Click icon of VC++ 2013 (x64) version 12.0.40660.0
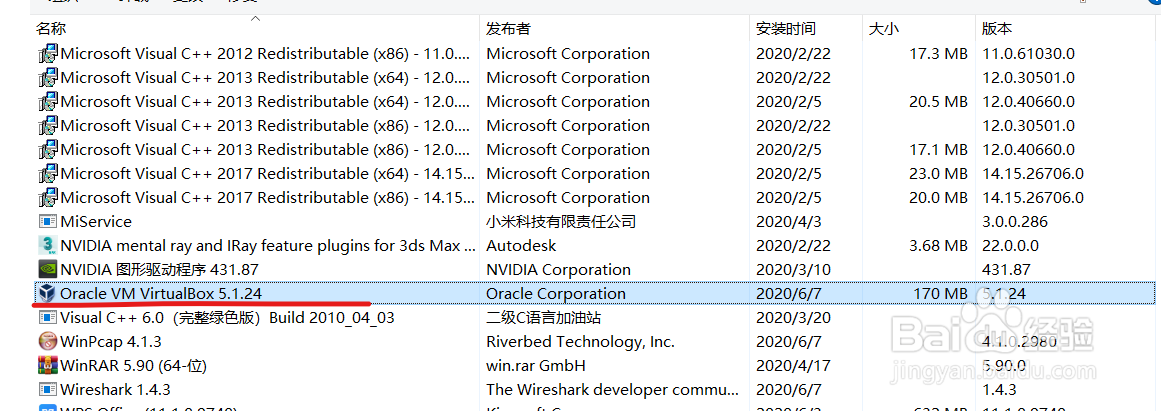 tap(47, 102)
